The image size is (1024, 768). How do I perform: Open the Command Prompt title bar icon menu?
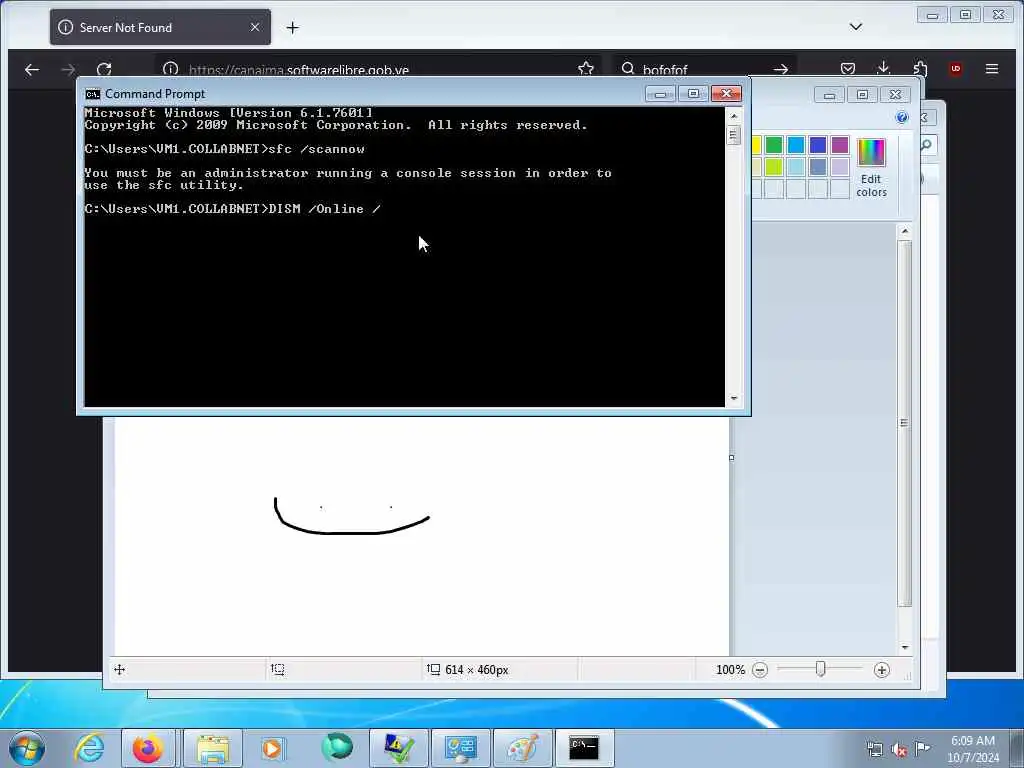point(92,94)
